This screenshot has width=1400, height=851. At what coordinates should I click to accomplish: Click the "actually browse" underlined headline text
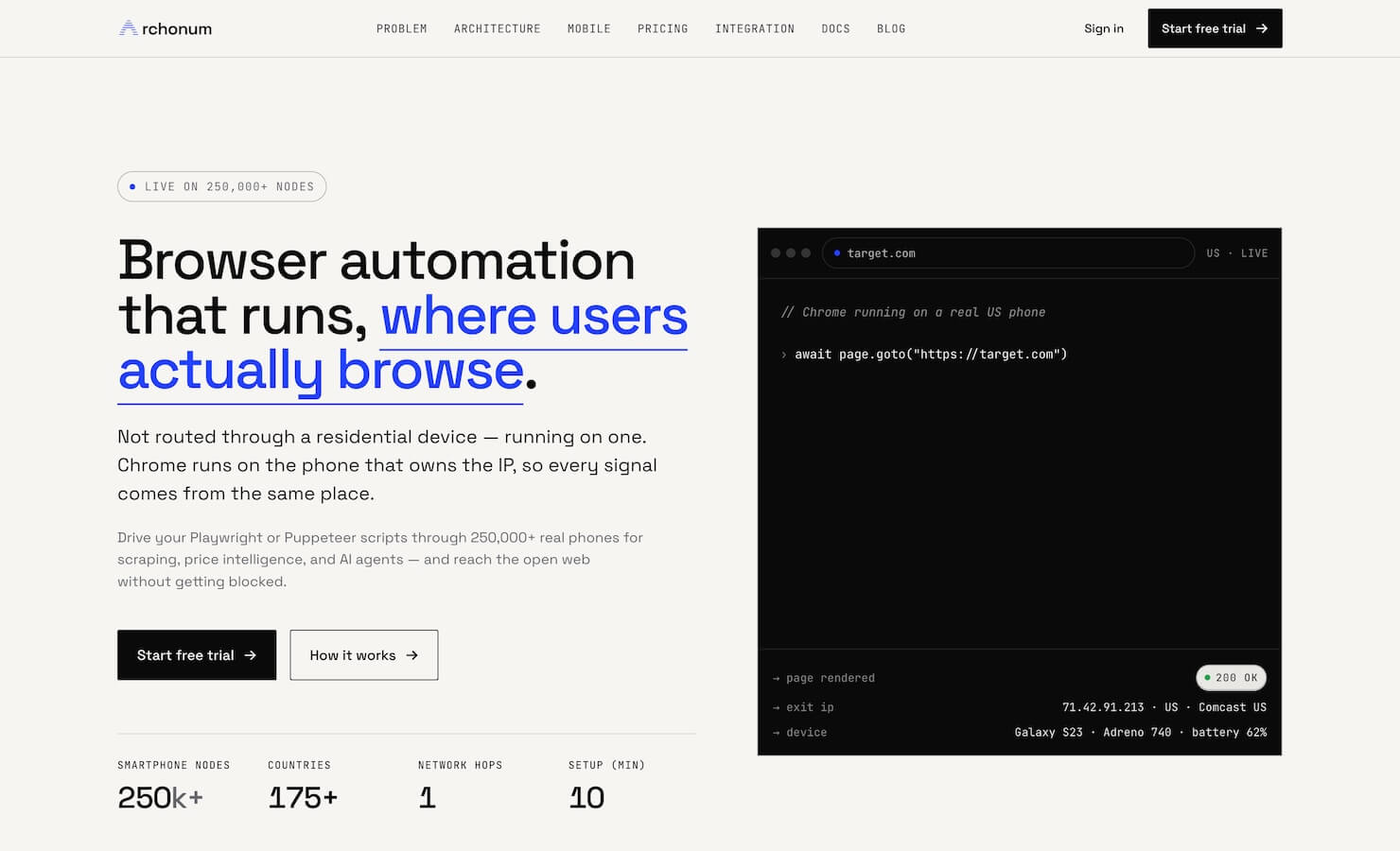(x=321, y=371)
